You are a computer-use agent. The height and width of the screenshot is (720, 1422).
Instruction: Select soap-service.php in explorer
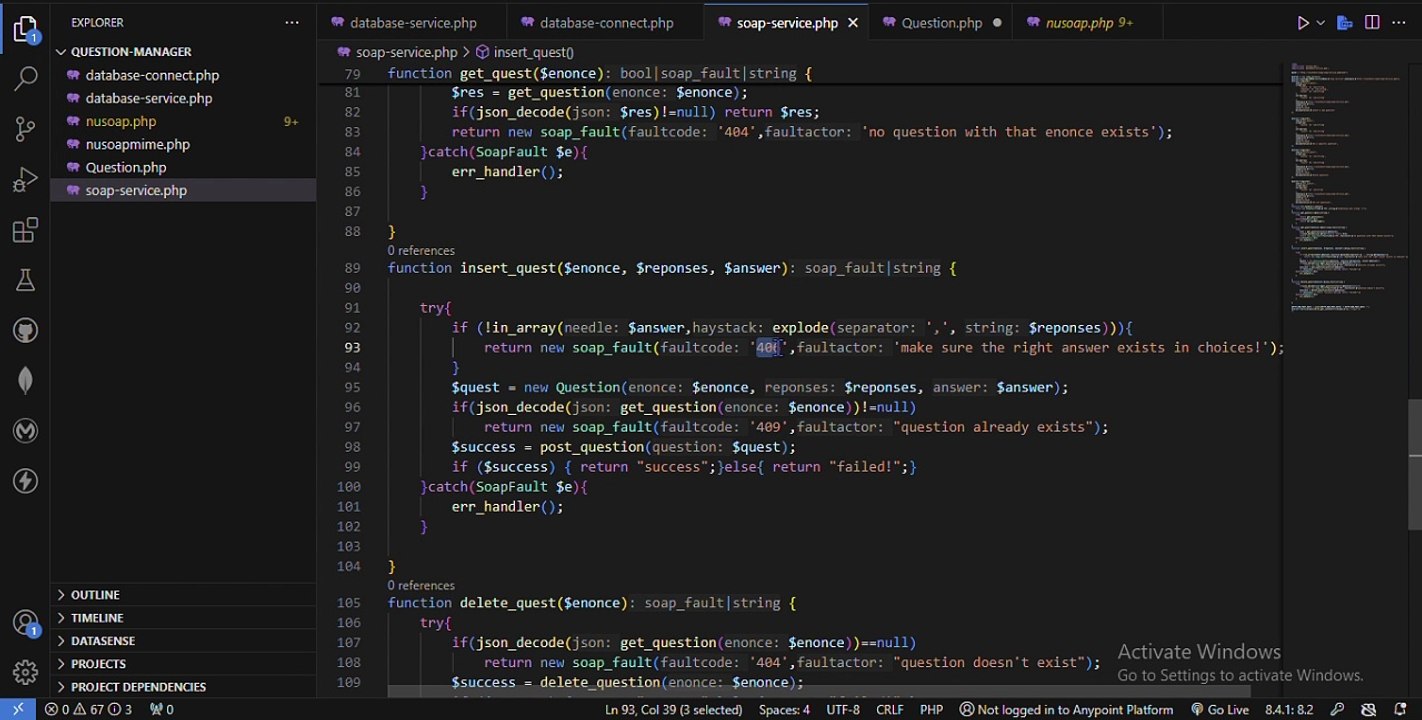[x=183, y=190]
